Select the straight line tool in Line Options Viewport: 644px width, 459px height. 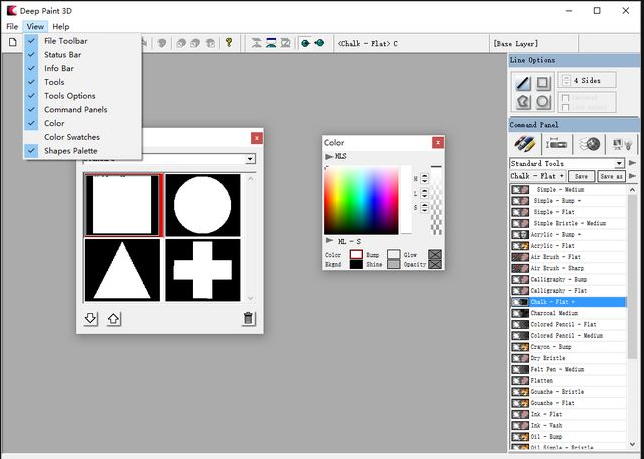coord(522,83)
